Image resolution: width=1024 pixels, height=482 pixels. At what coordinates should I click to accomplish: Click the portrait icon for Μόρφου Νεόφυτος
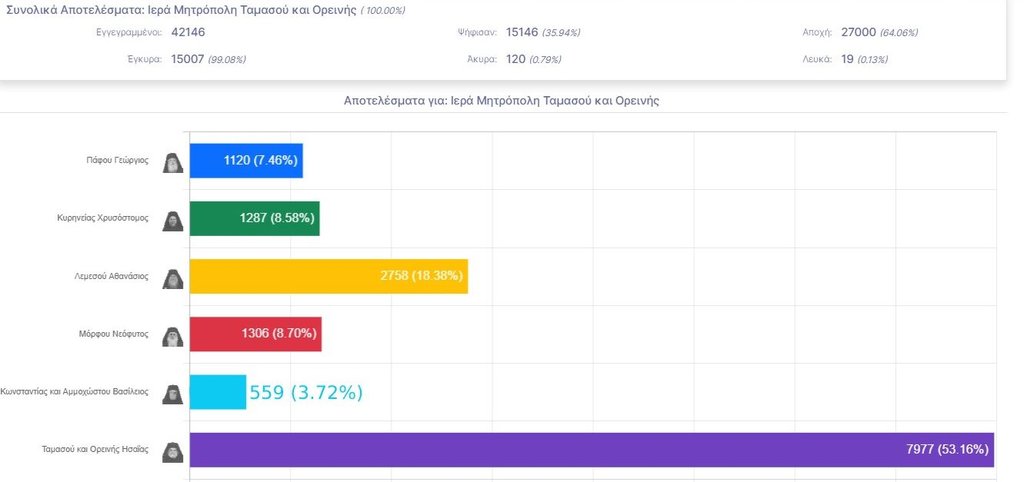(173, 337)
